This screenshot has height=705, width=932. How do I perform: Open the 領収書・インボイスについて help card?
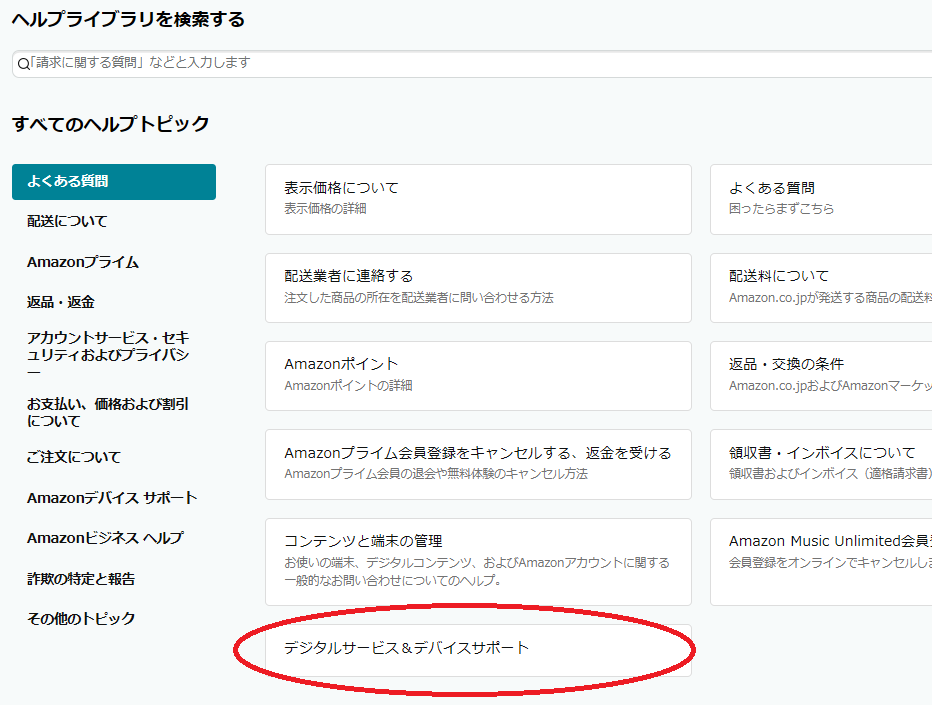click(821, 465)
